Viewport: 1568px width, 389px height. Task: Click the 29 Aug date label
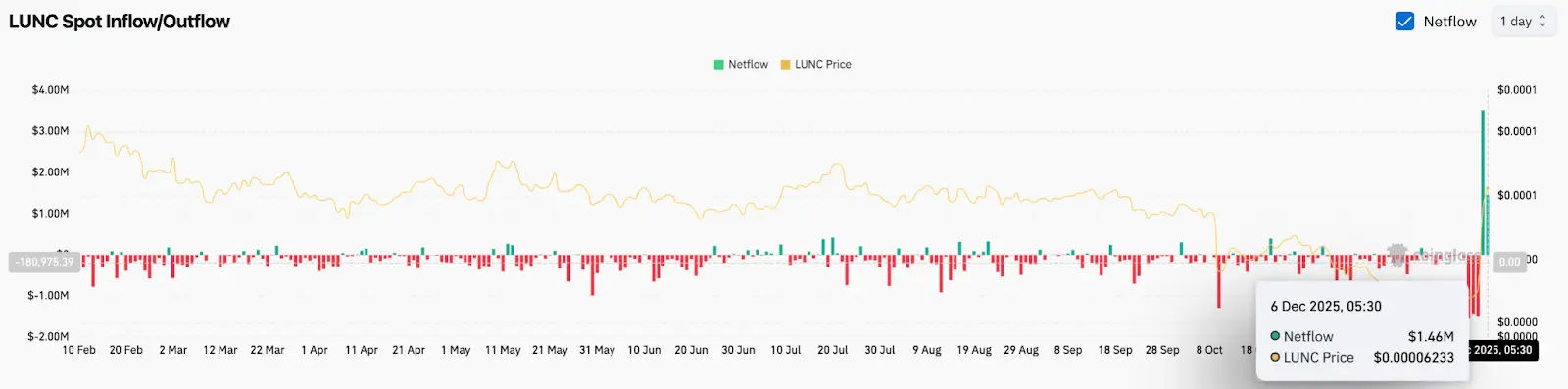click(x=1021, y=350)
